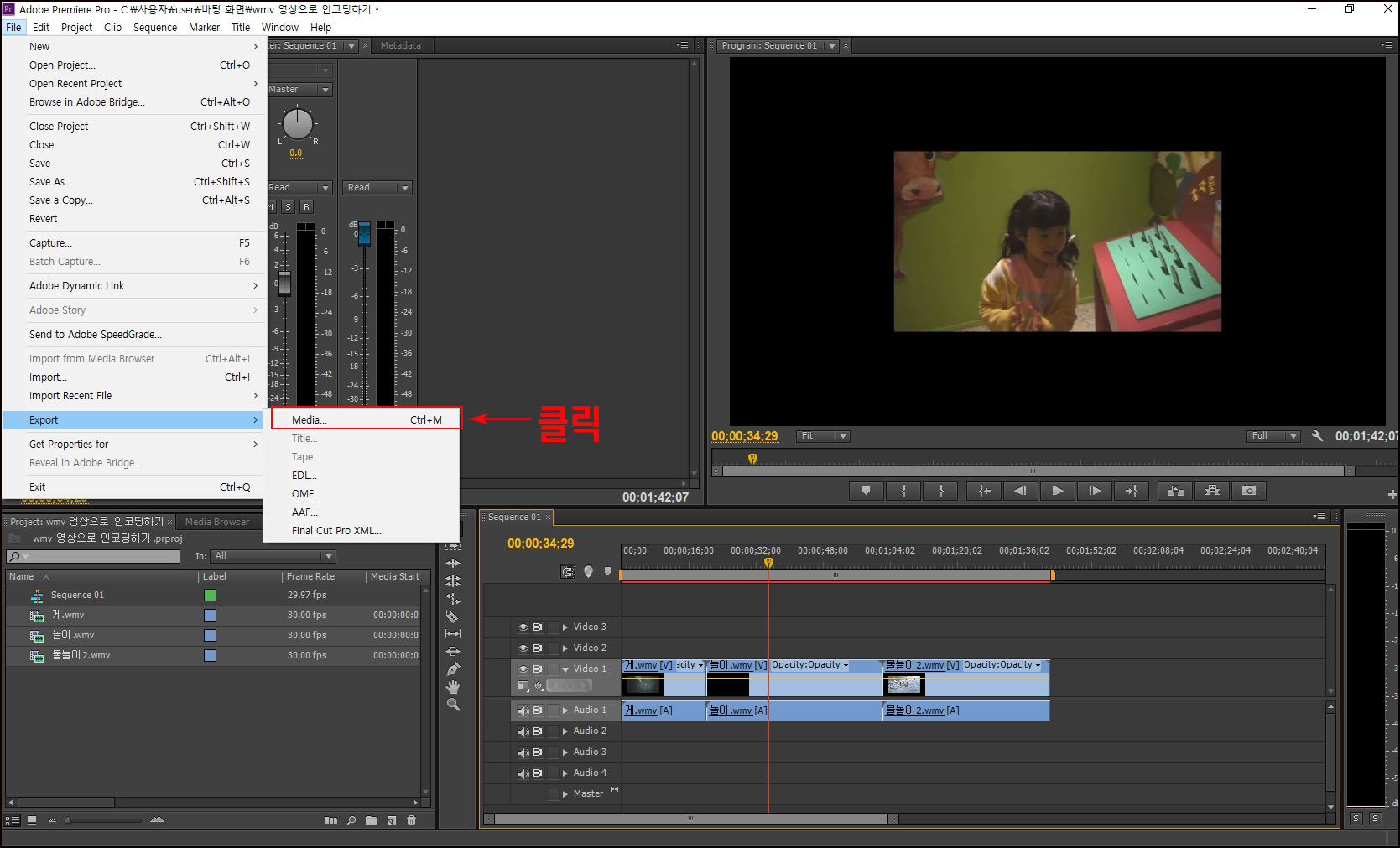The image size is (1400, 848).
Task: Open the Sequence menu
Action: (155, 27)
